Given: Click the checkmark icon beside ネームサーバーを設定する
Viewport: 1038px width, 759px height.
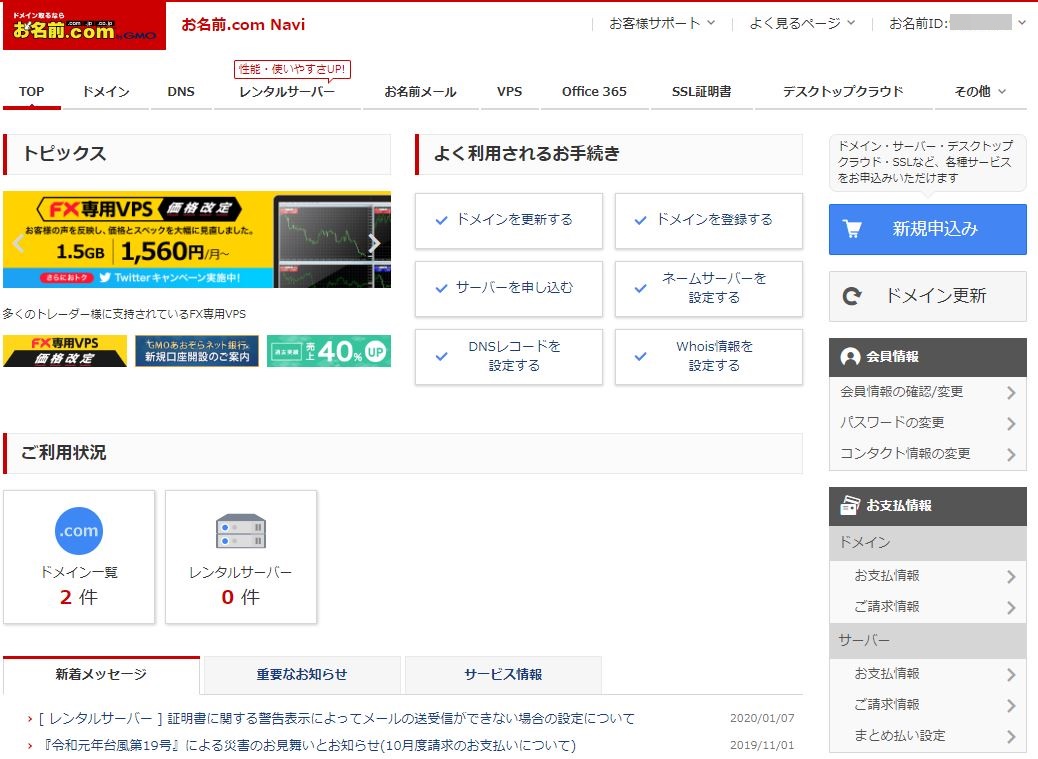Looking at the screenshot, I should point(640,289).
